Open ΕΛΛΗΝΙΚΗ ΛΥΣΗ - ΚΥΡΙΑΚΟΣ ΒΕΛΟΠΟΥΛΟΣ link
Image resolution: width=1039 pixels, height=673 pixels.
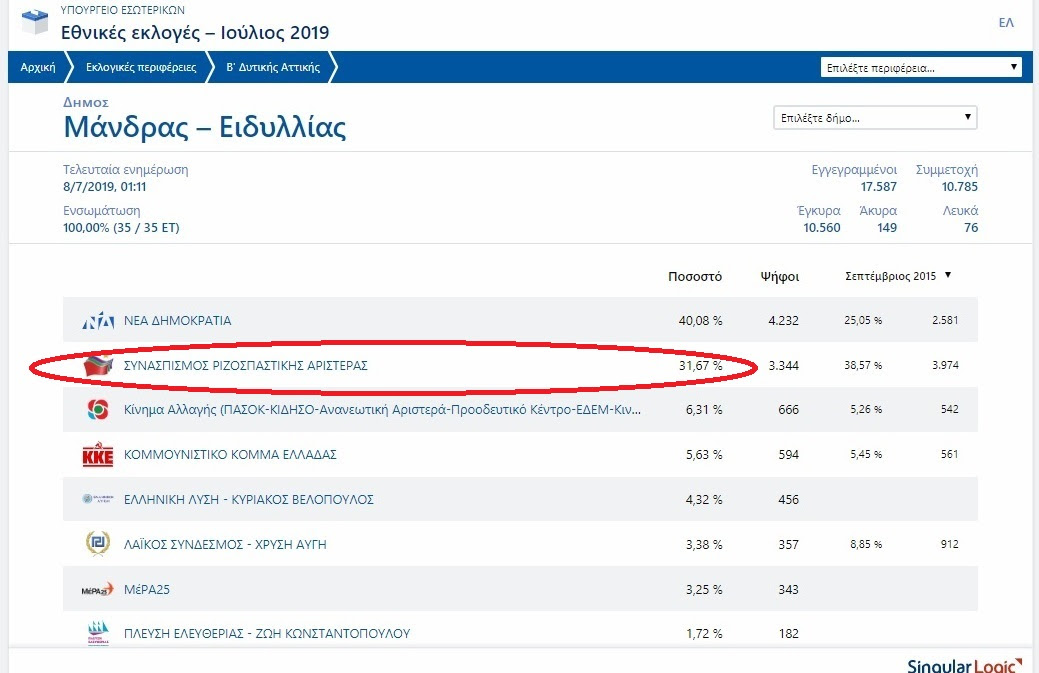(x=248, y=499)
